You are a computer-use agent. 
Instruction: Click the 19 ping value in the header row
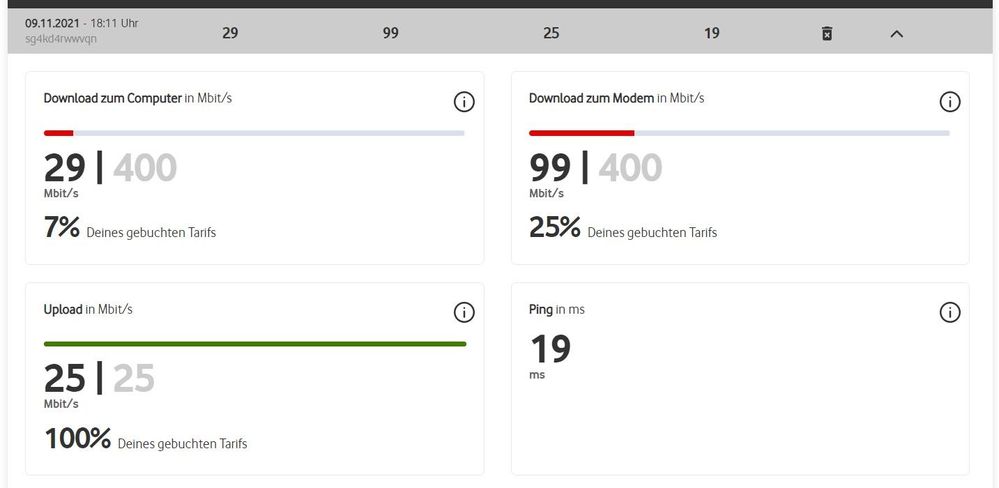712,33
